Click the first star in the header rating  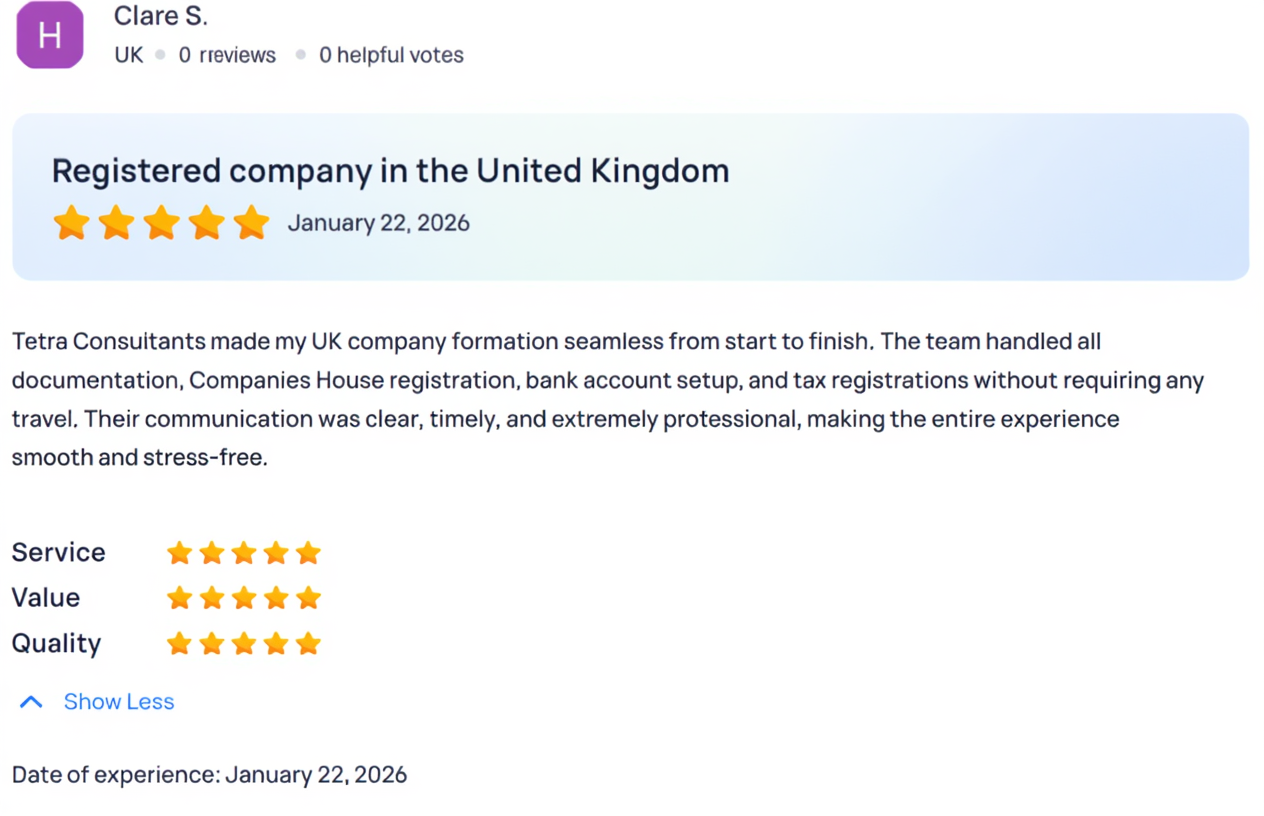point(71,223)
